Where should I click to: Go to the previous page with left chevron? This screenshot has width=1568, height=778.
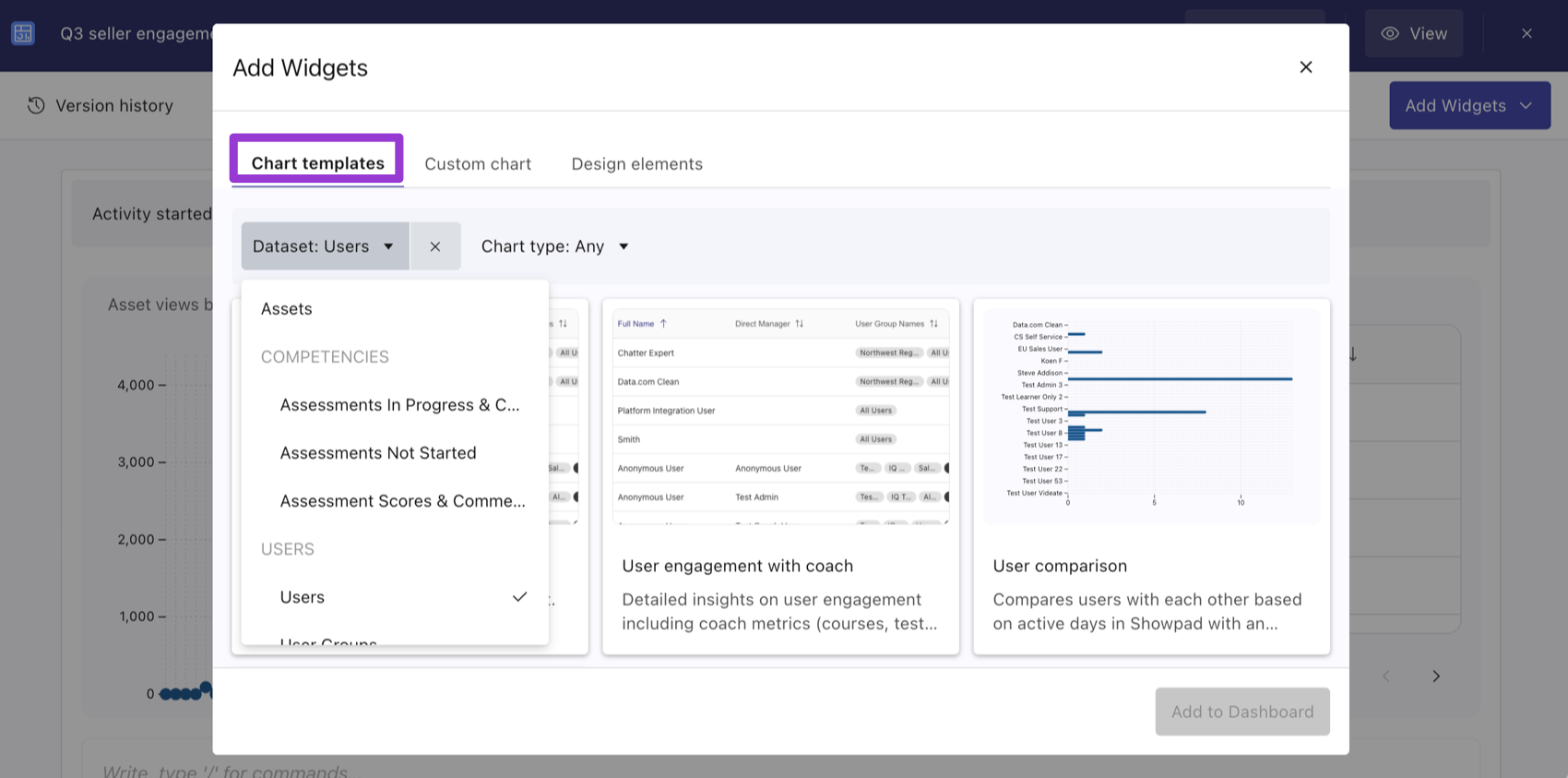1386,676
